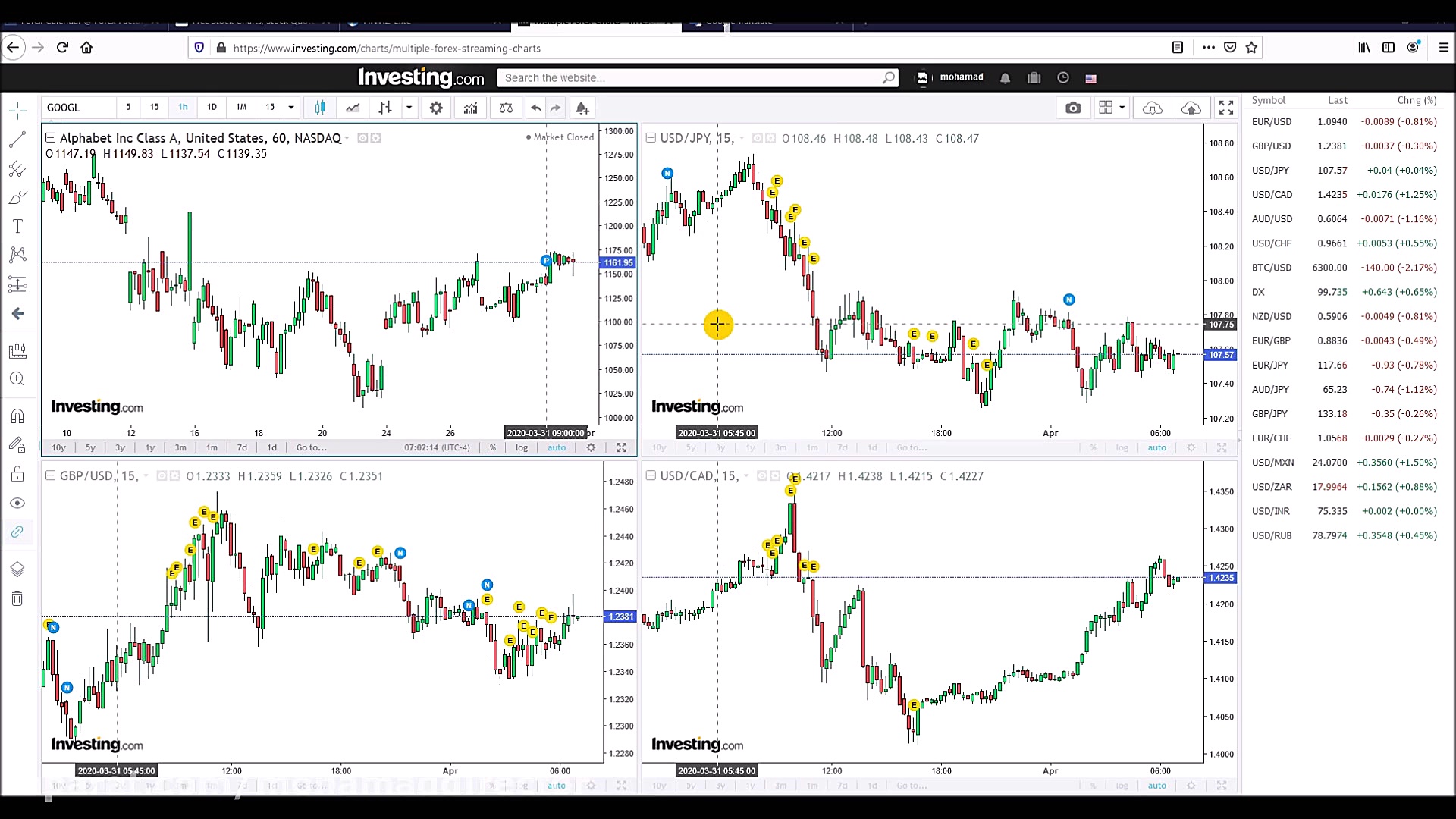1456x819 pixels.
Task: Click the compare symbols scales icon
Action: [x=506, y=108]
